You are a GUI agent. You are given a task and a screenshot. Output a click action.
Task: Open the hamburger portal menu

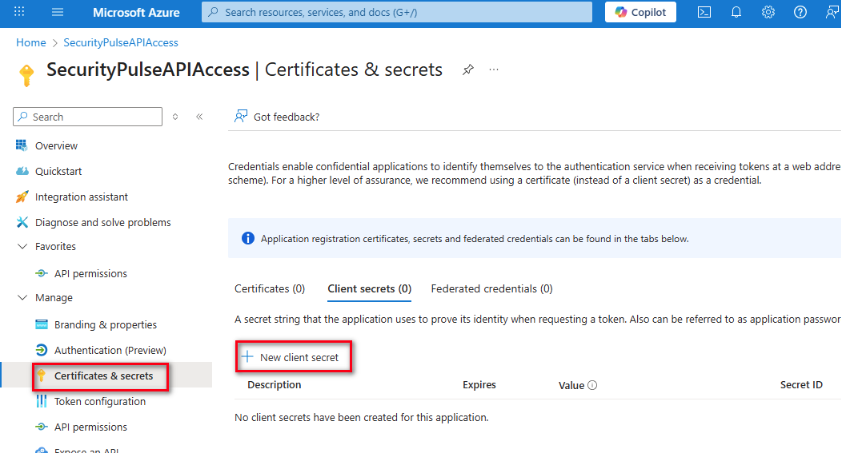point(57,12)
